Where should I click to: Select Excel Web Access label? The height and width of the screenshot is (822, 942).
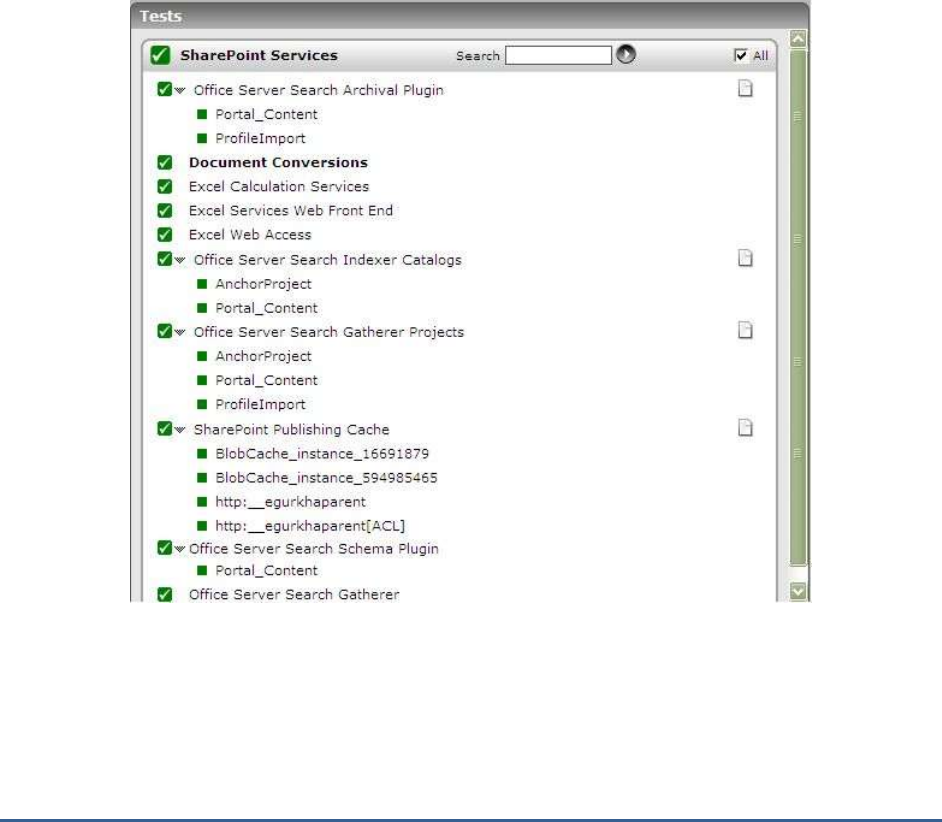click(250, 234)
